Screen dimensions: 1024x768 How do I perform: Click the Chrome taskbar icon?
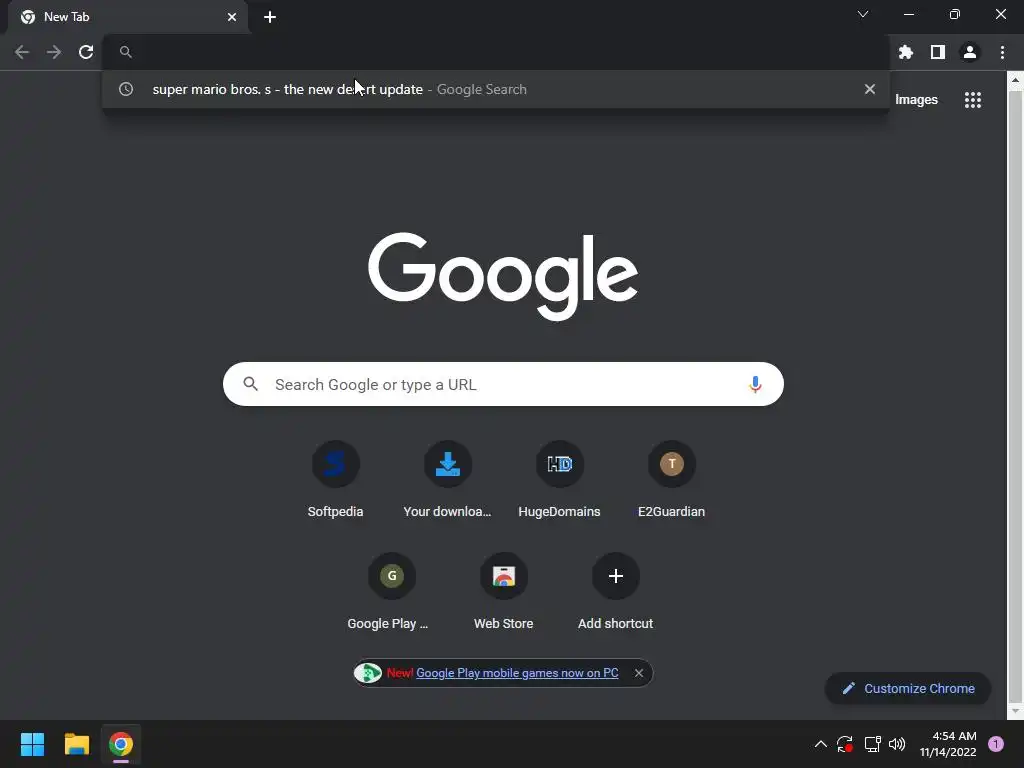pos(121,744)
